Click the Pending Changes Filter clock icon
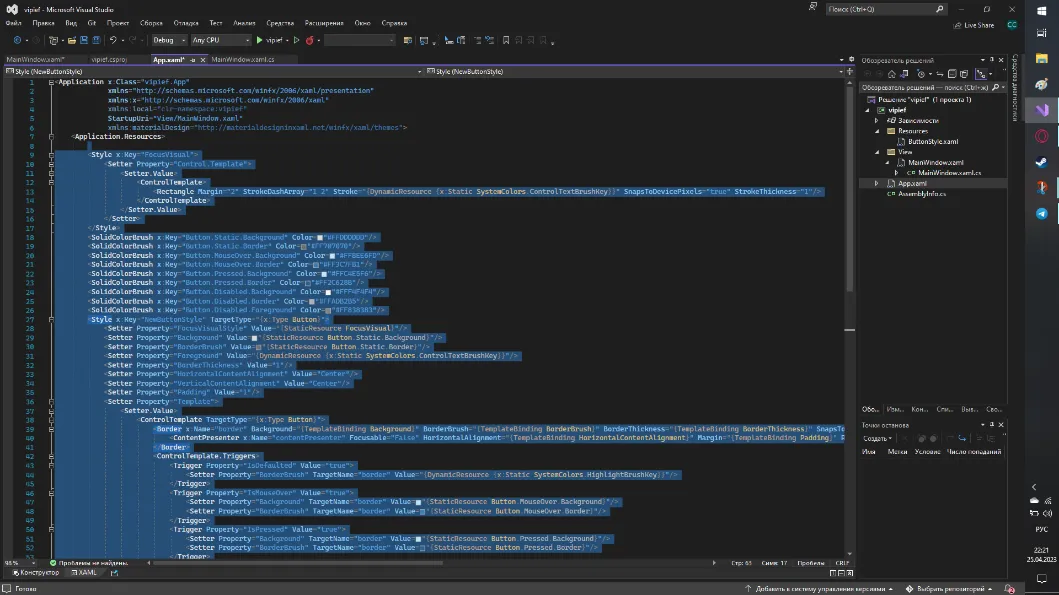Image resolution: width=1059 pixels, height=595 pixels. (921, 74)
